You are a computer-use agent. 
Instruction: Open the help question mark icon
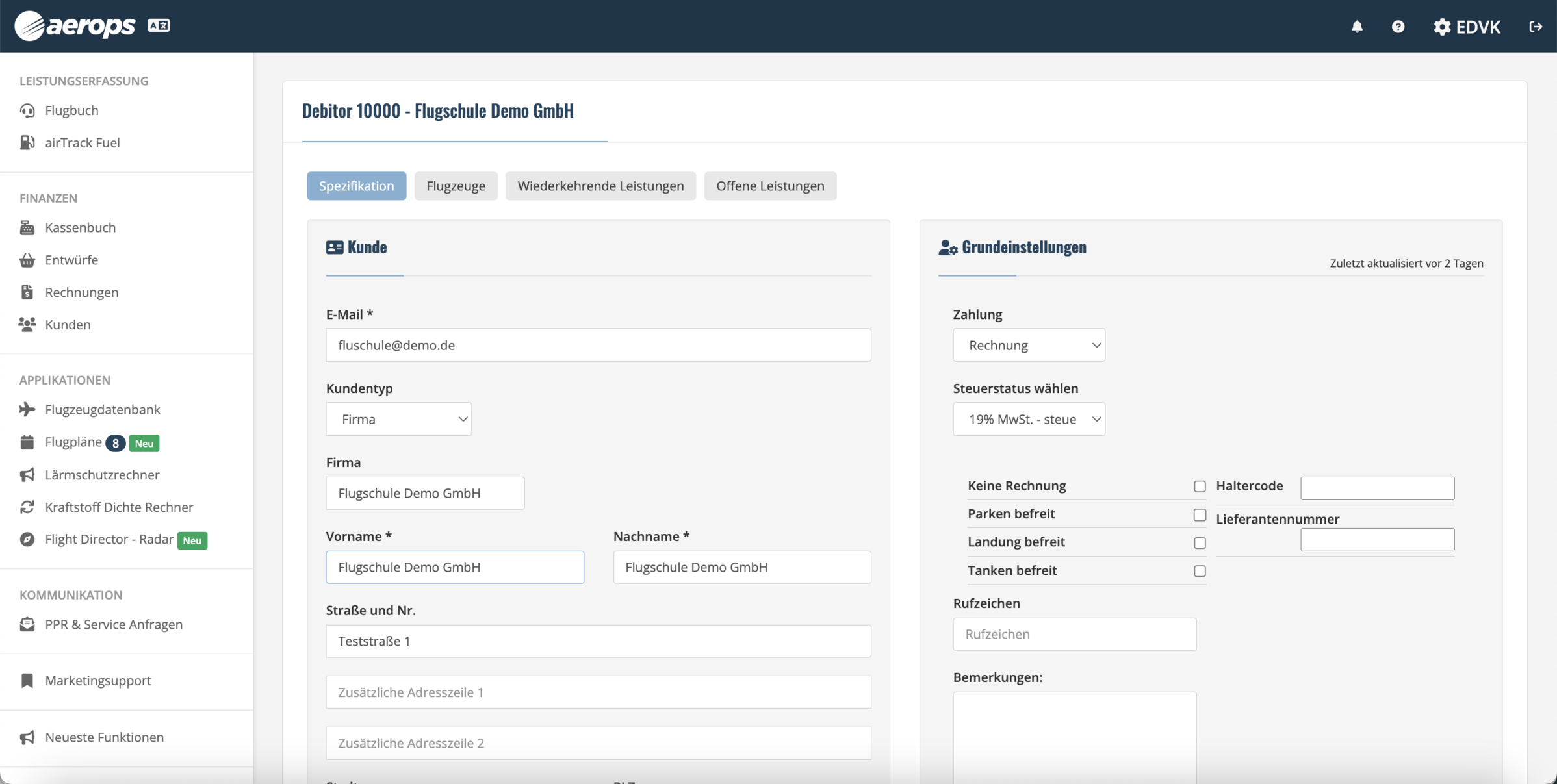(1398, 27)
